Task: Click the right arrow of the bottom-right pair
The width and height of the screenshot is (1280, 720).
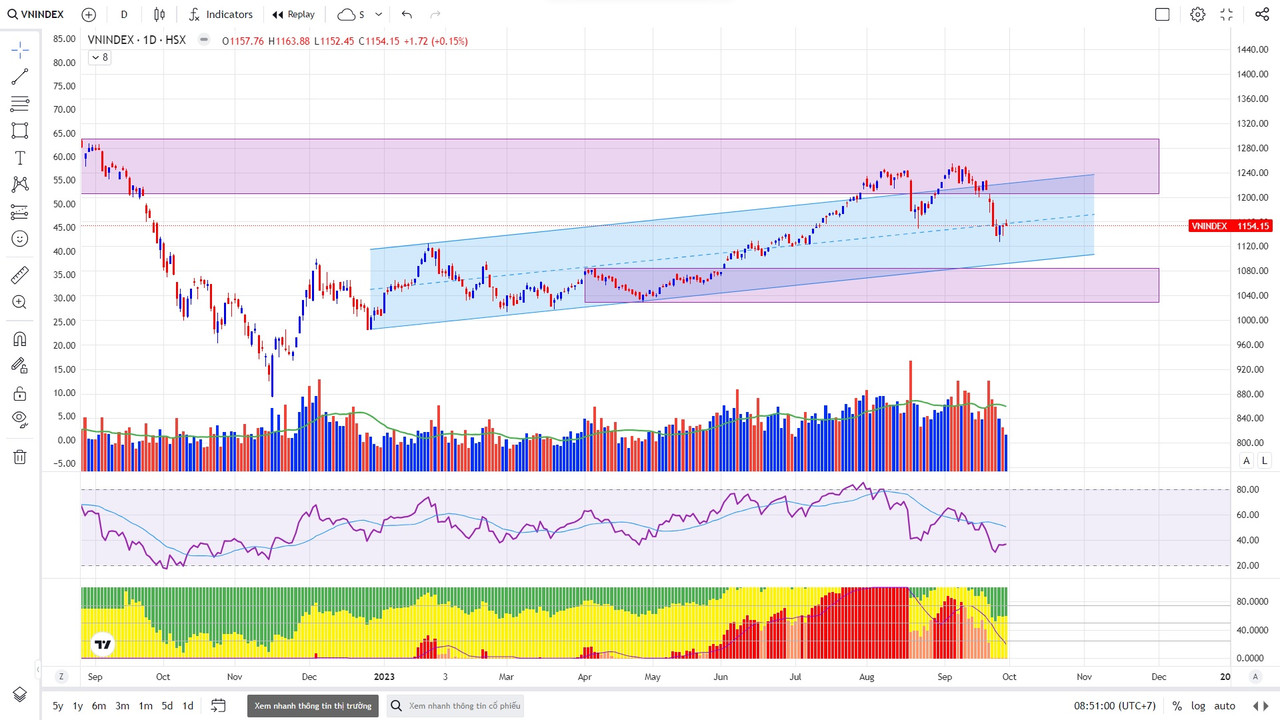Action: pos(1268,706)
